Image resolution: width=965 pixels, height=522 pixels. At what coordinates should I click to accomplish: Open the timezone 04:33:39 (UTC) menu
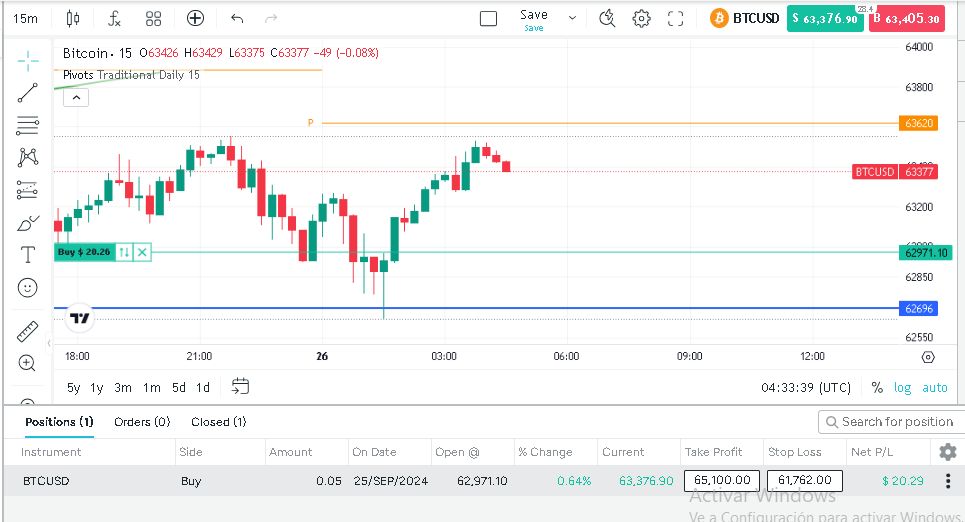click(806, 388)
